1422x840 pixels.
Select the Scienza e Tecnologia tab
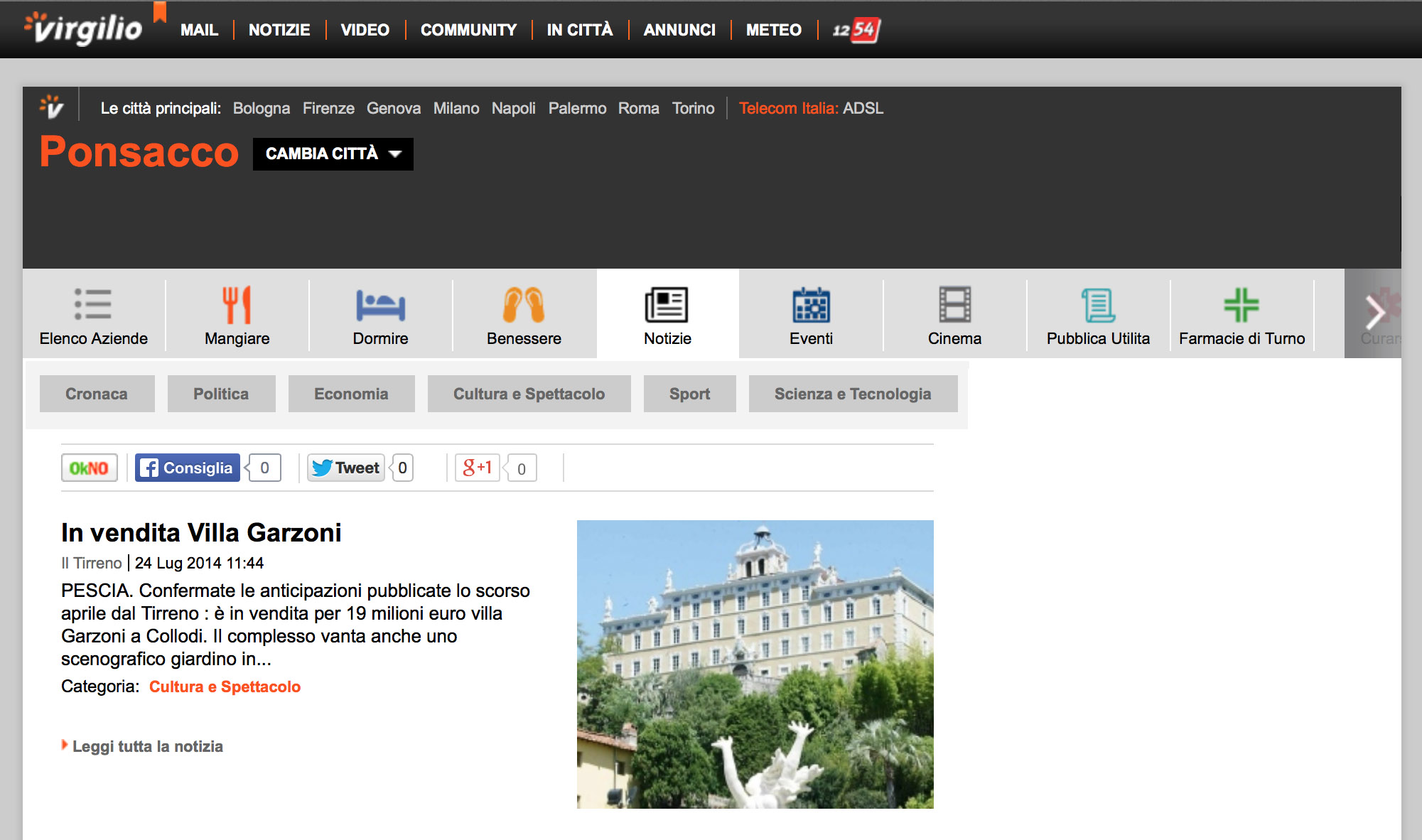click(853, 394)
